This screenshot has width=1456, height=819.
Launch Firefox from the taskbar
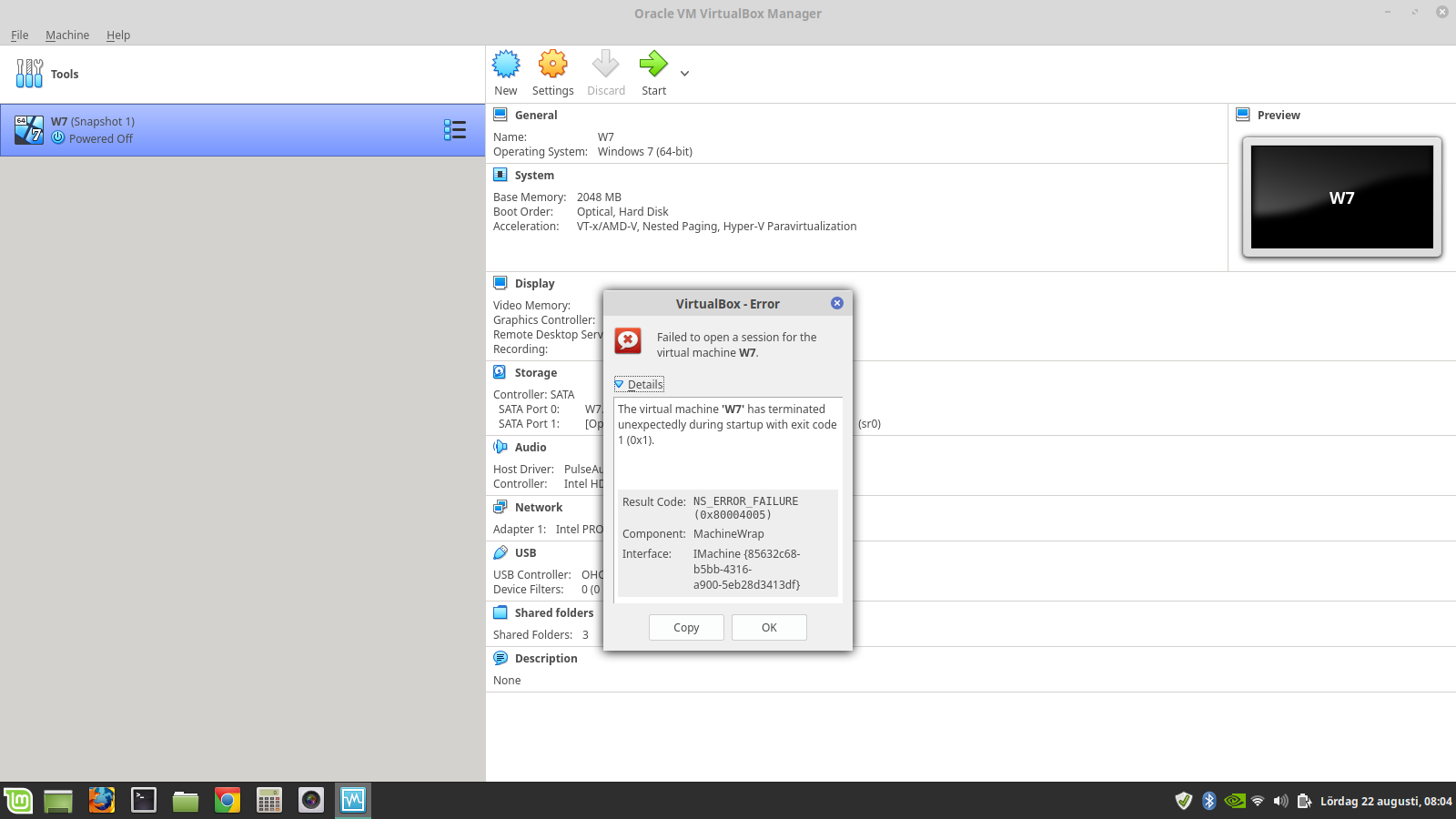point(102,801)
